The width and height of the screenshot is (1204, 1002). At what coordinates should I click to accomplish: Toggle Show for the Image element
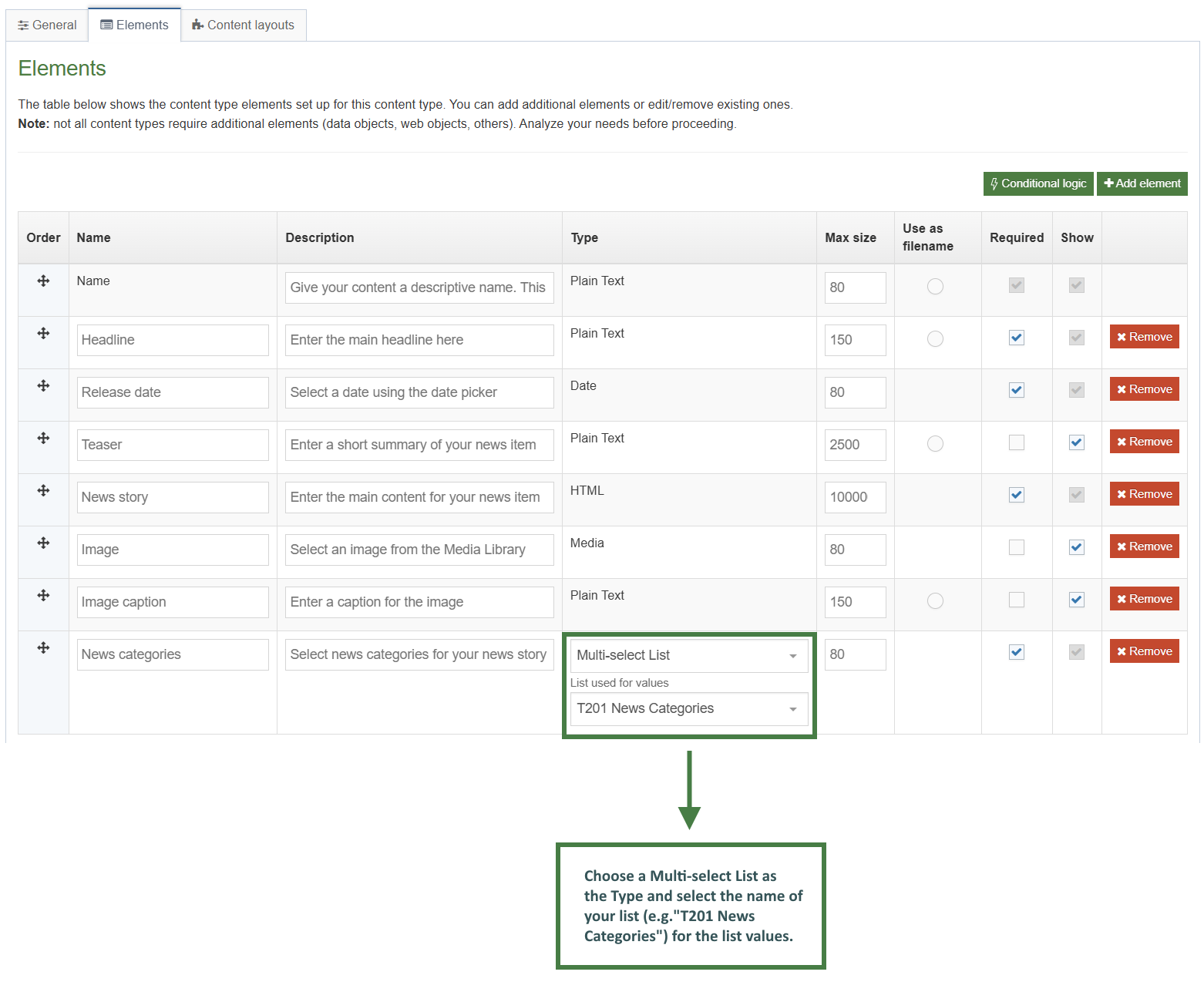[x=1076, y=546]
